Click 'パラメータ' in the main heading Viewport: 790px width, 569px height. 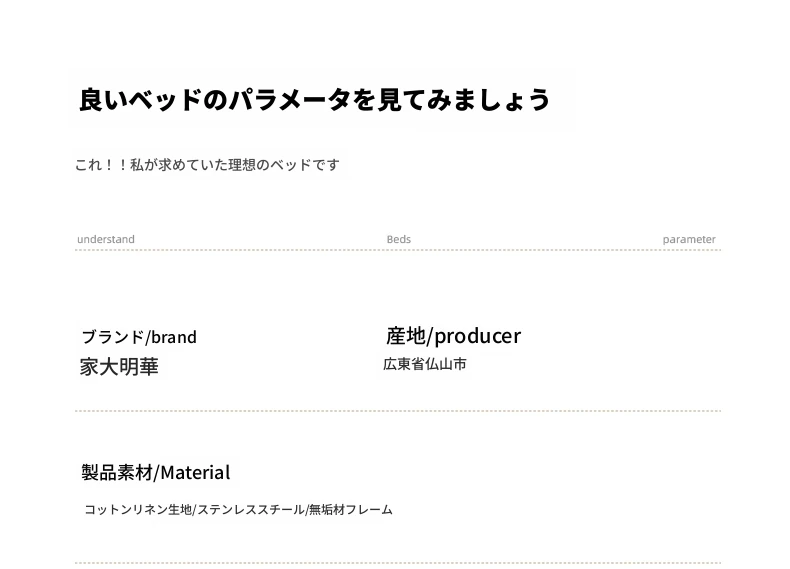[290, 99]
